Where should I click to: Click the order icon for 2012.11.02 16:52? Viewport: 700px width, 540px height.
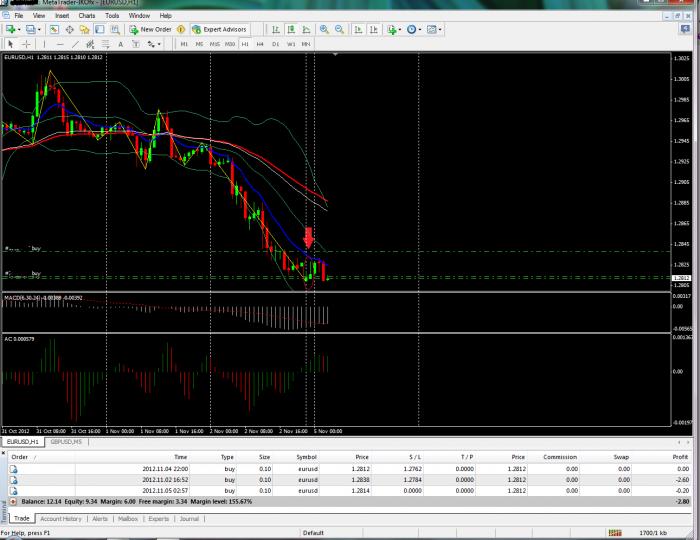point(13,480)
